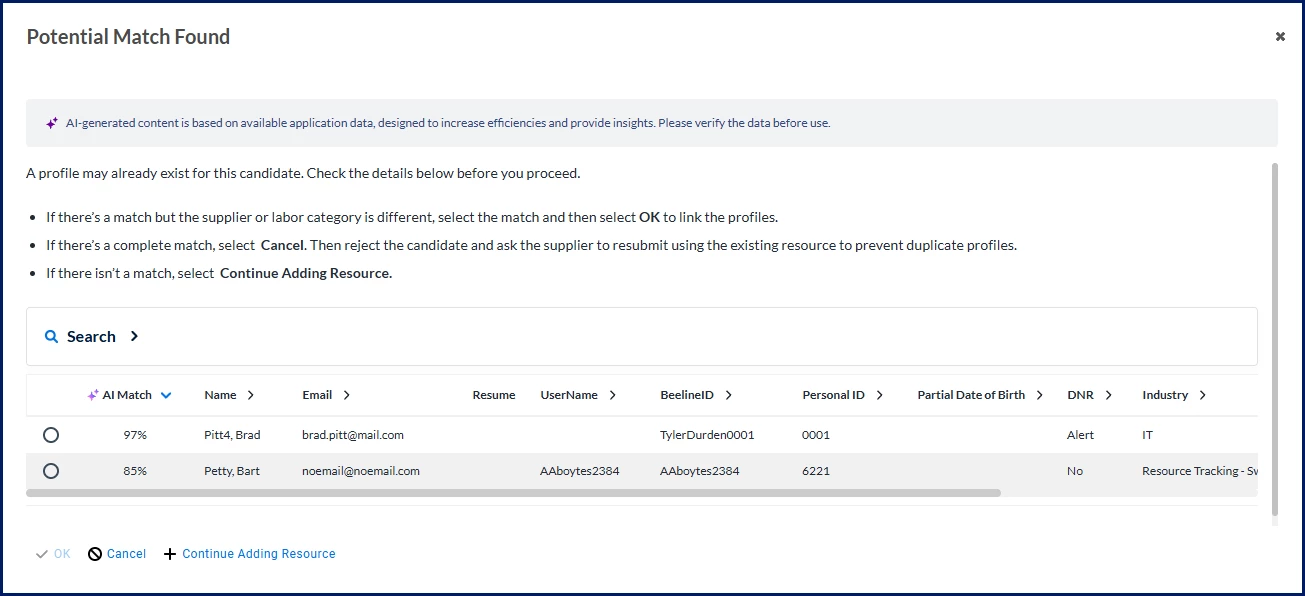1305x596 pixels.
Task: Click the 97% AI match value
Action: pos(135,435)
